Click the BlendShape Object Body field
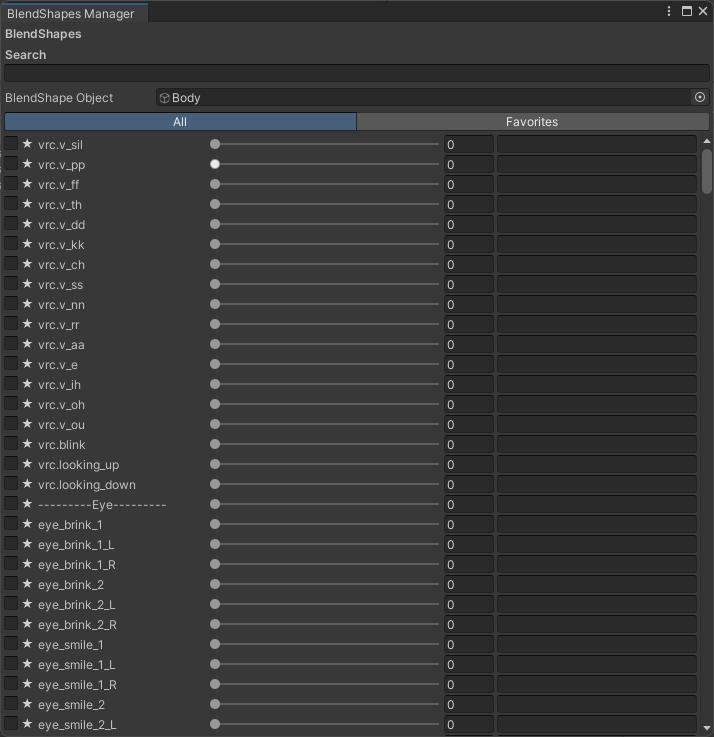The image size is (714, 737). pos(424,98)
